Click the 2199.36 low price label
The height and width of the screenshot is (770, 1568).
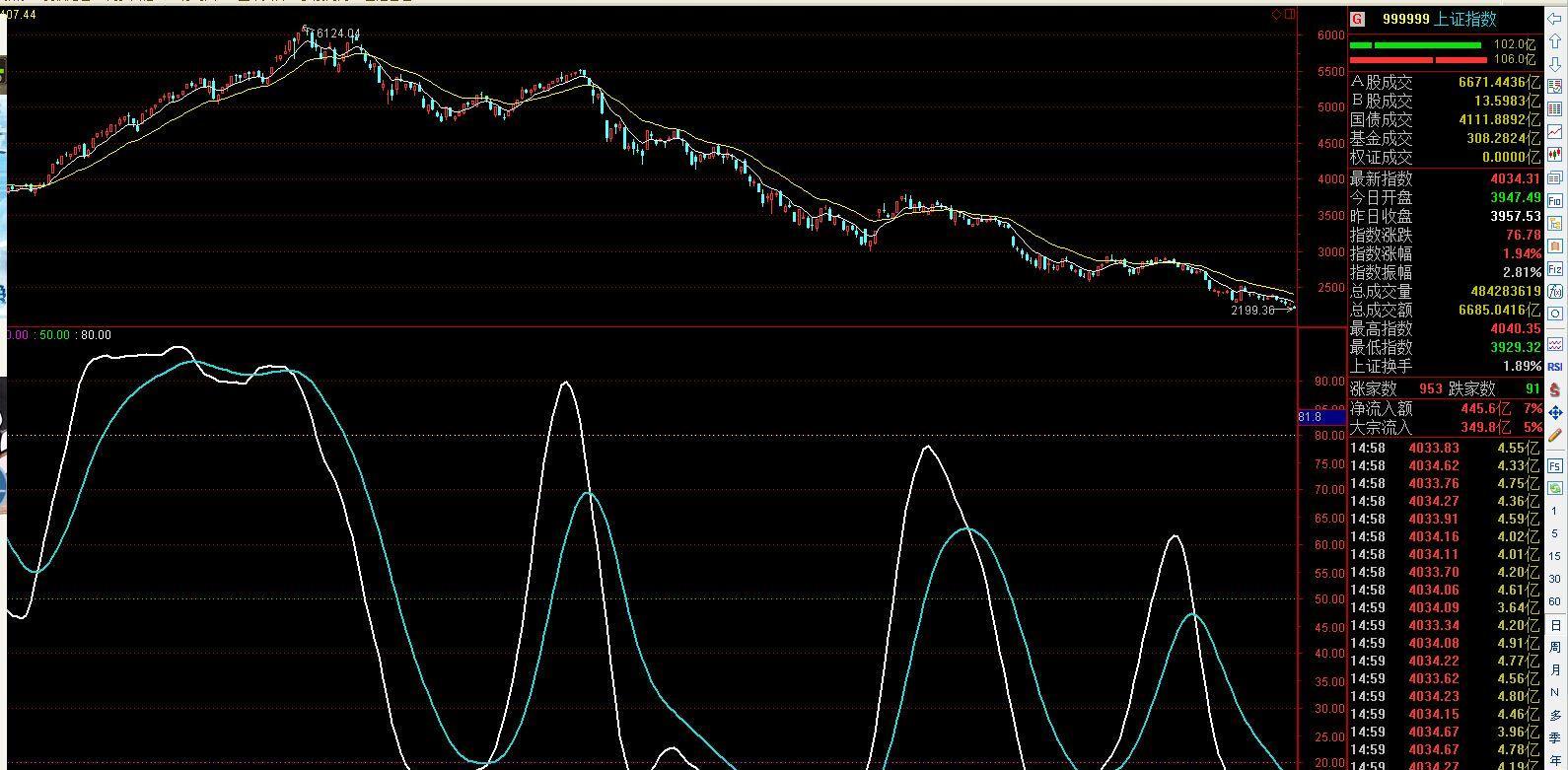1252,310
